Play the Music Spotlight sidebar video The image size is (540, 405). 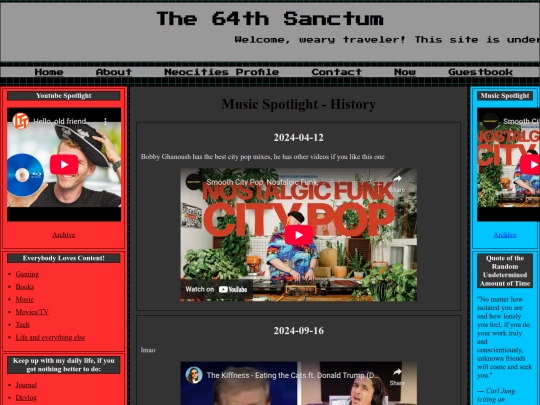[530, 164]
